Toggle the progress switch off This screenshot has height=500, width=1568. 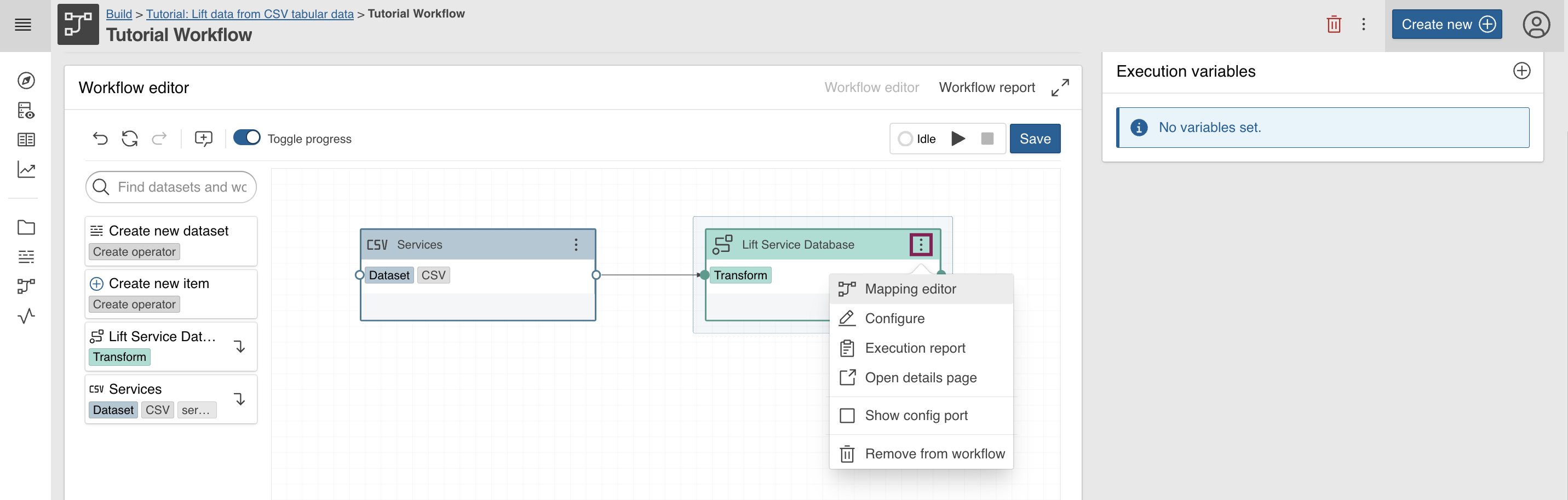coord(246,137)
